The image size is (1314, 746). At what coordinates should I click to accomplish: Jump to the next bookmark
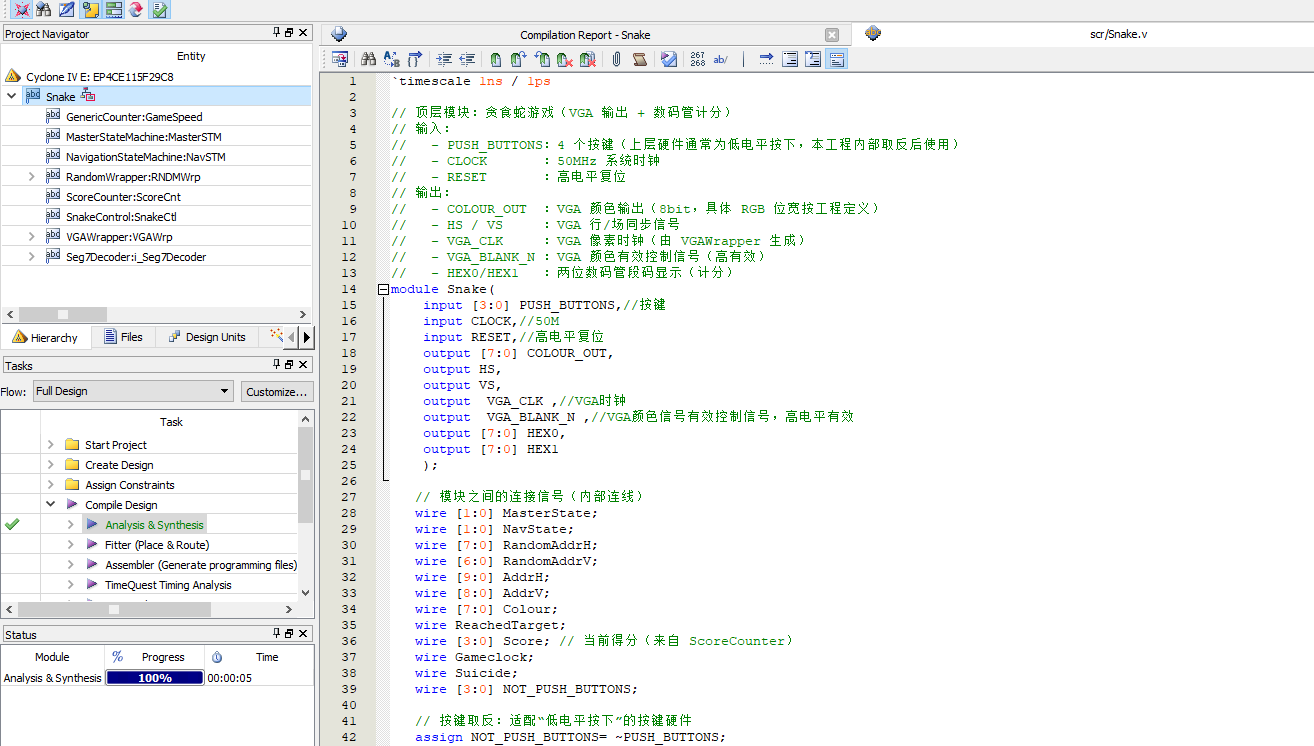[x=519, y=59]
